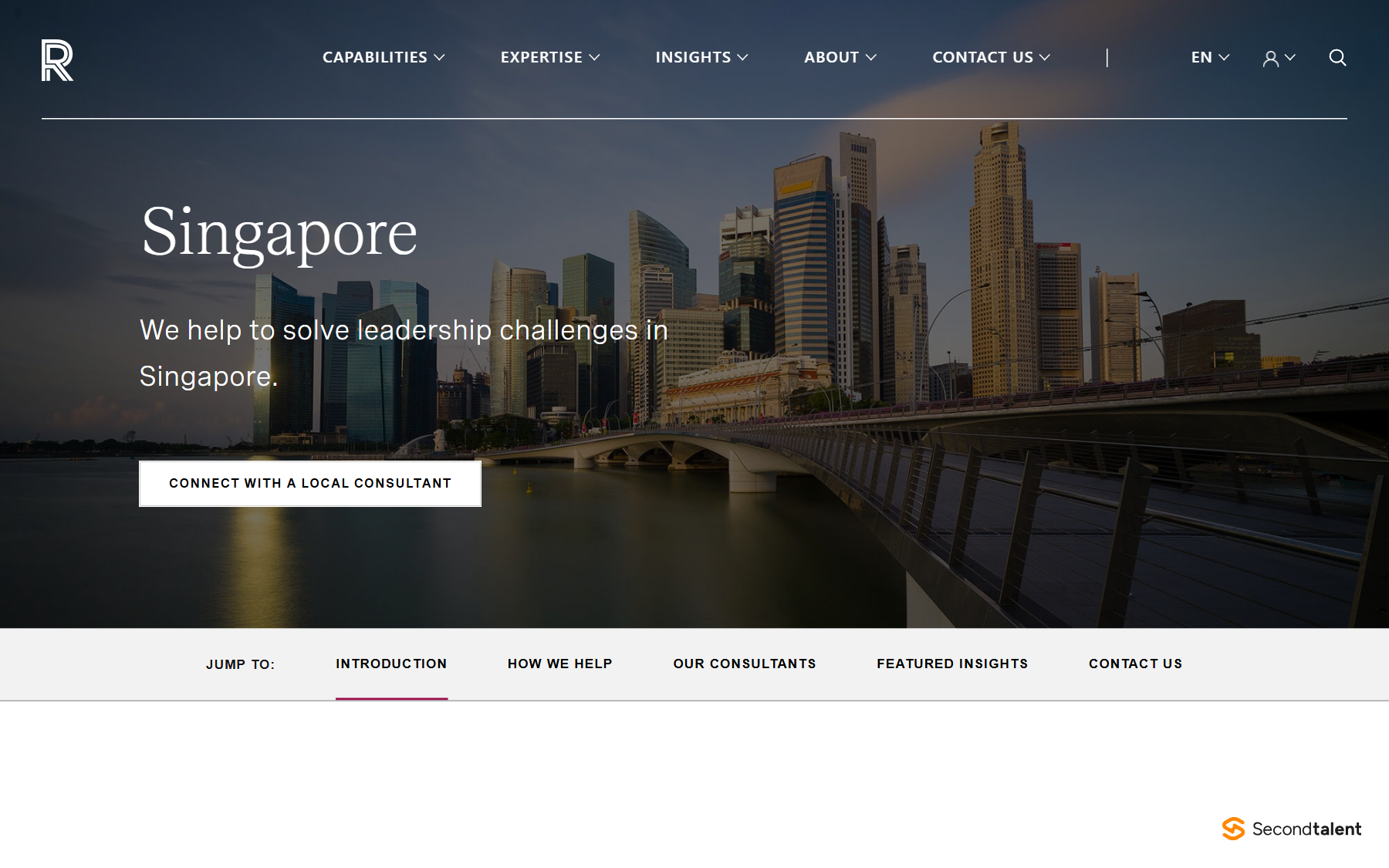Viewport: 1389px width, 868px height.
Task: Click the Singapore page heading
Action: coord(279,234)
